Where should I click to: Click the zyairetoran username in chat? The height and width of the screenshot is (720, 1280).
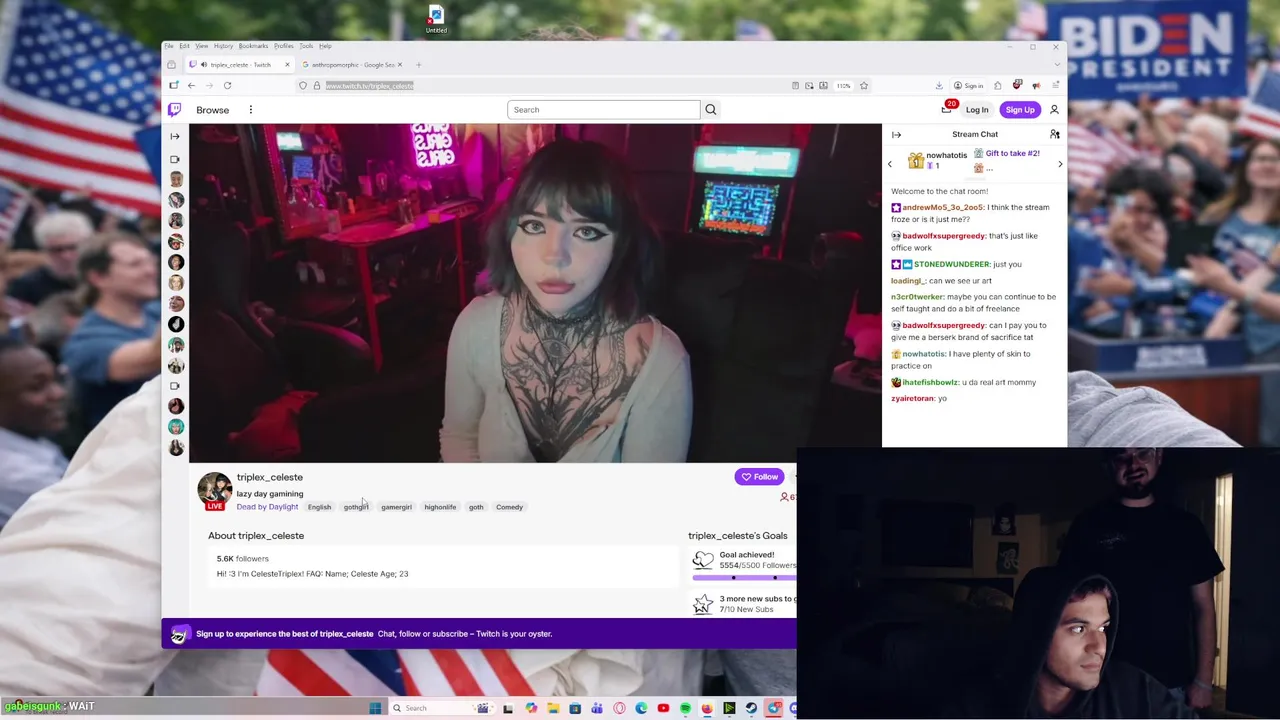tap(912, 398)
